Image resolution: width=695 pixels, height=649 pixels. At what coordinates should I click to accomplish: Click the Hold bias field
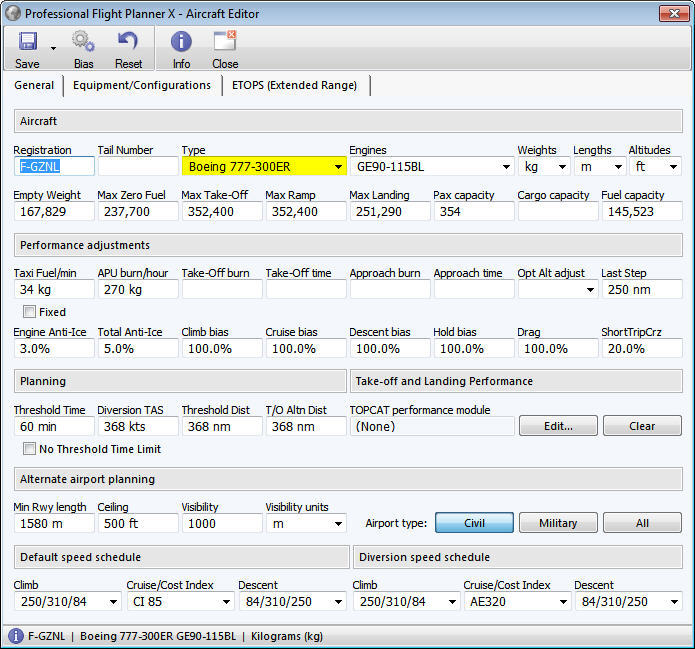click(x=474, y=348)
